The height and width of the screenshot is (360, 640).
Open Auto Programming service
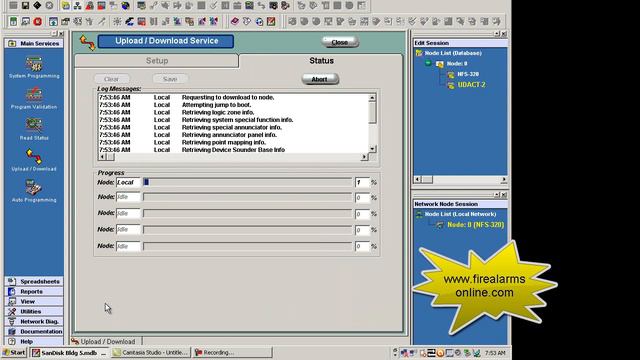click(34, 191)
